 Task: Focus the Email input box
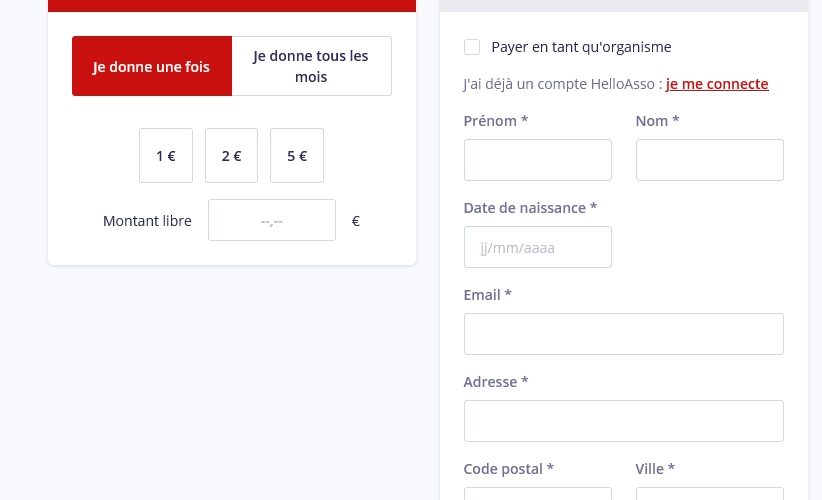tap(623, 334)
